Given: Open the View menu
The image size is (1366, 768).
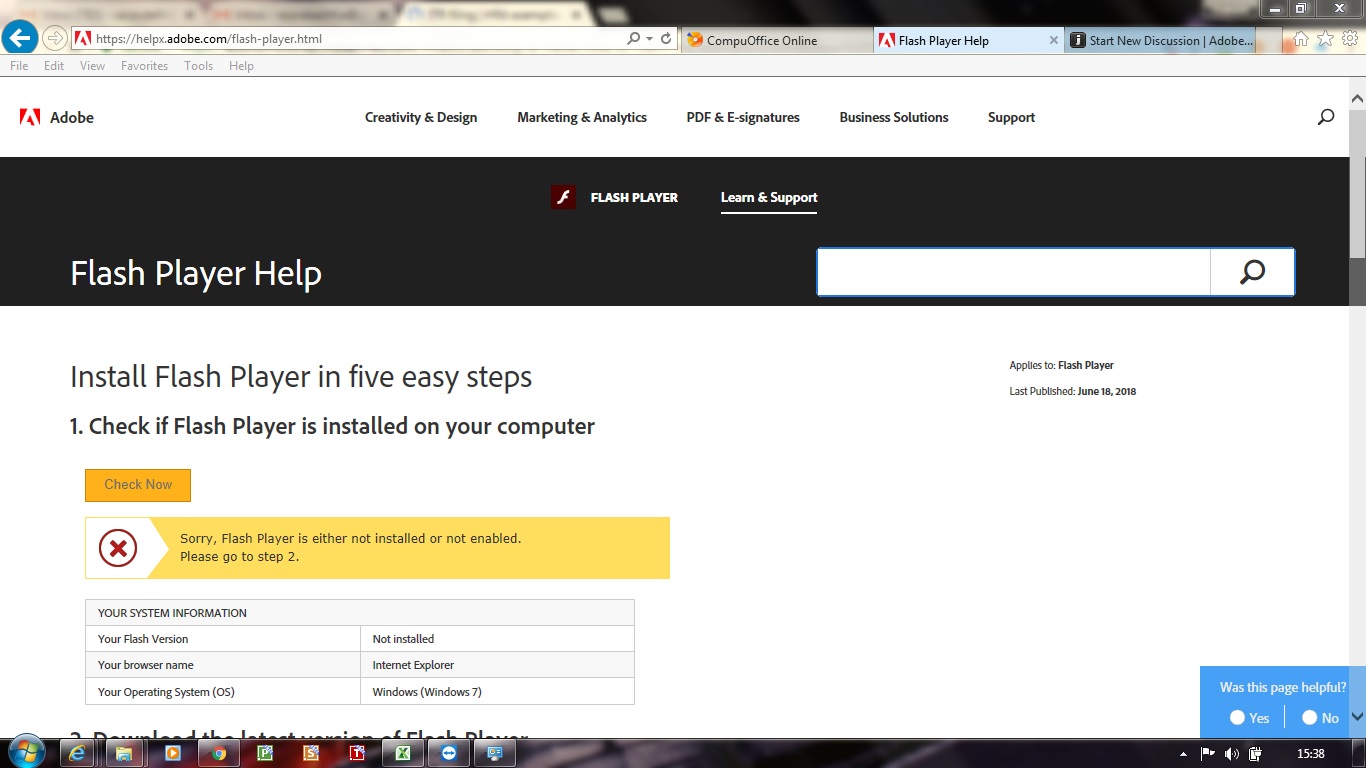Looking at the screenshot, I should tap(92, 66).
